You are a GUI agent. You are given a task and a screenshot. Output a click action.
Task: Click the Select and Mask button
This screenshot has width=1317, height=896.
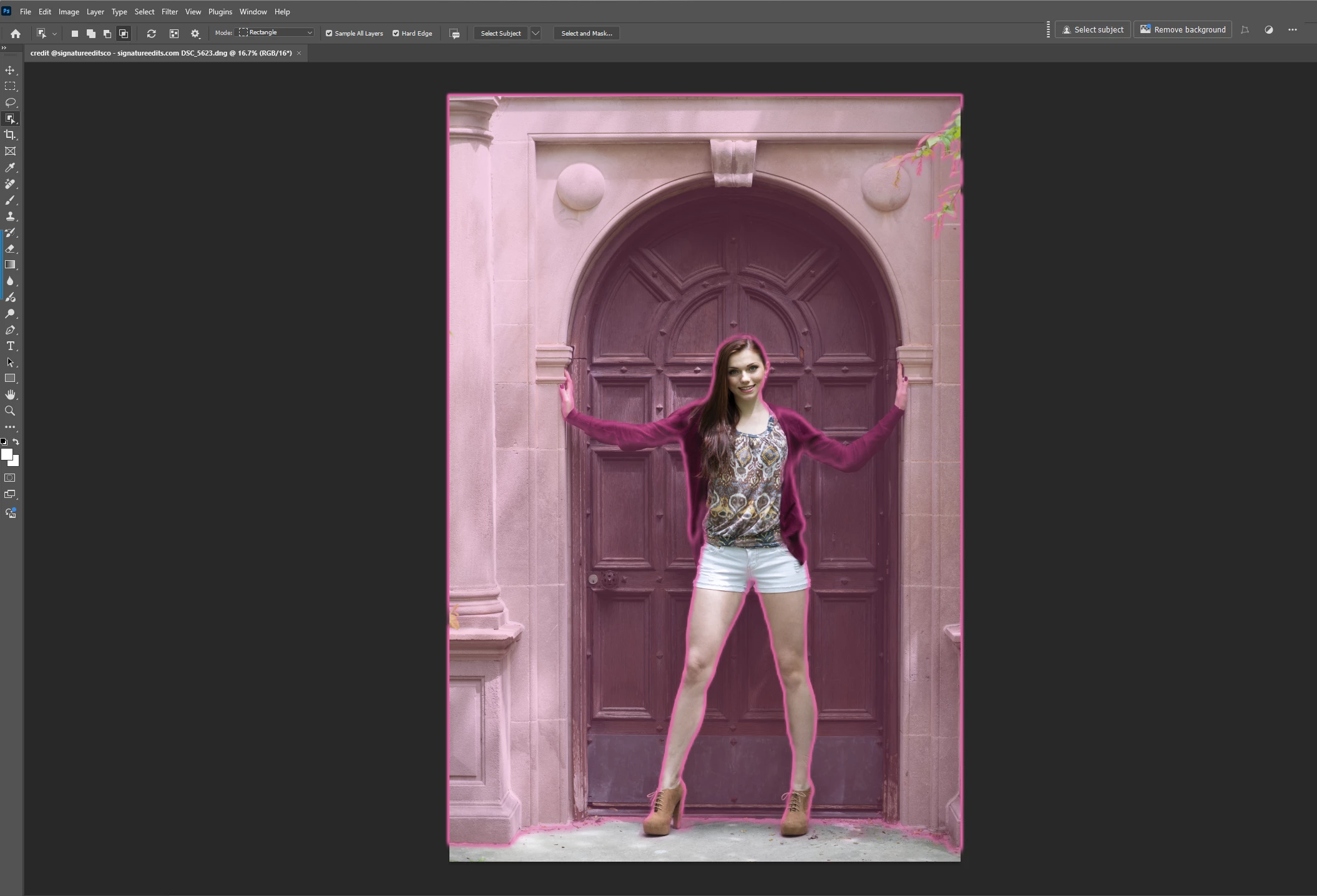[x=586, y=33]
